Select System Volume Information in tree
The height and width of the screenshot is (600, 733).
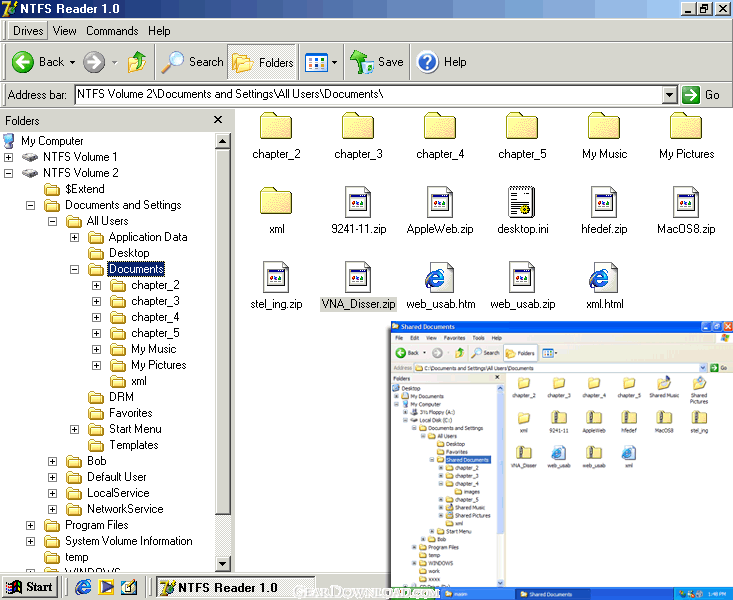tap(129, 541)
